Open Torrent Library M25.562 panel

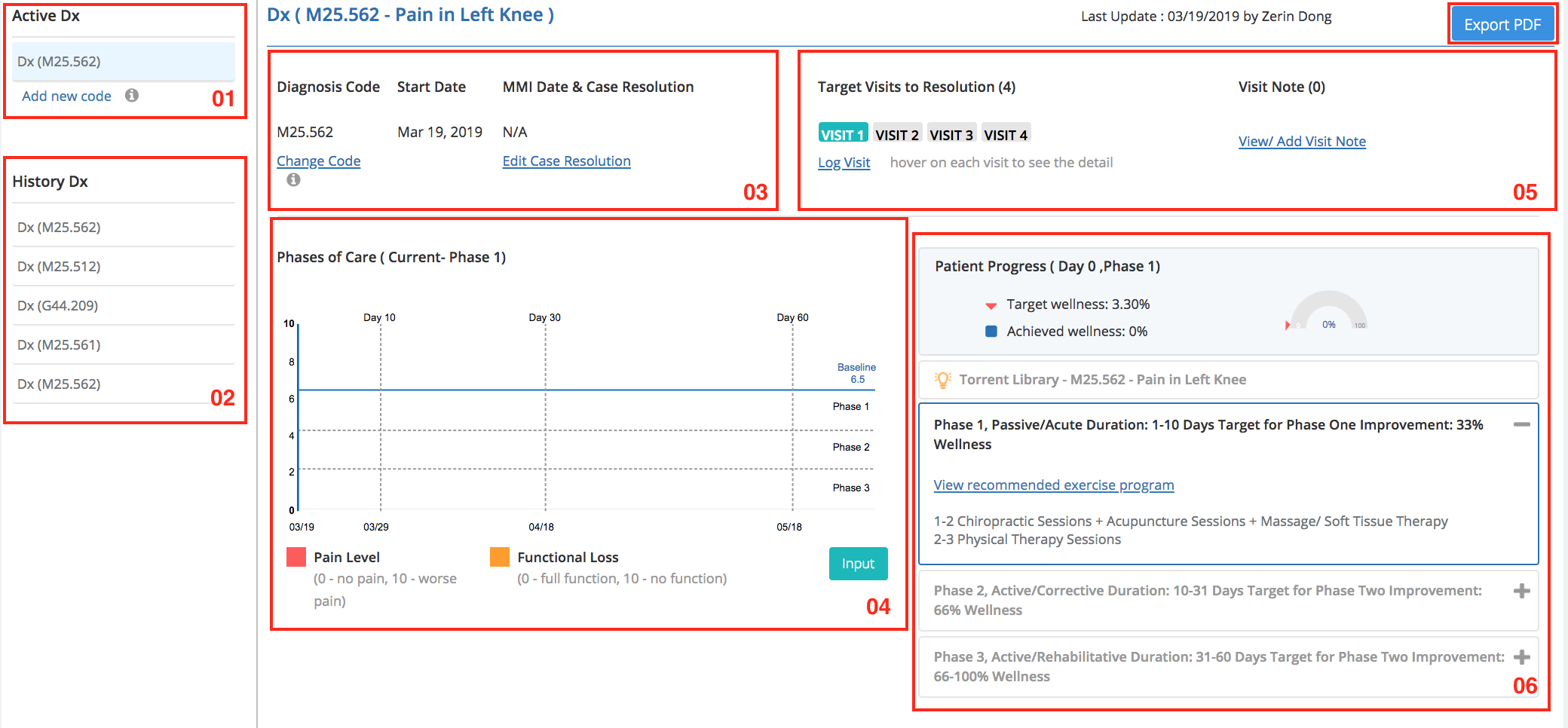click(x=1228, y=380)
